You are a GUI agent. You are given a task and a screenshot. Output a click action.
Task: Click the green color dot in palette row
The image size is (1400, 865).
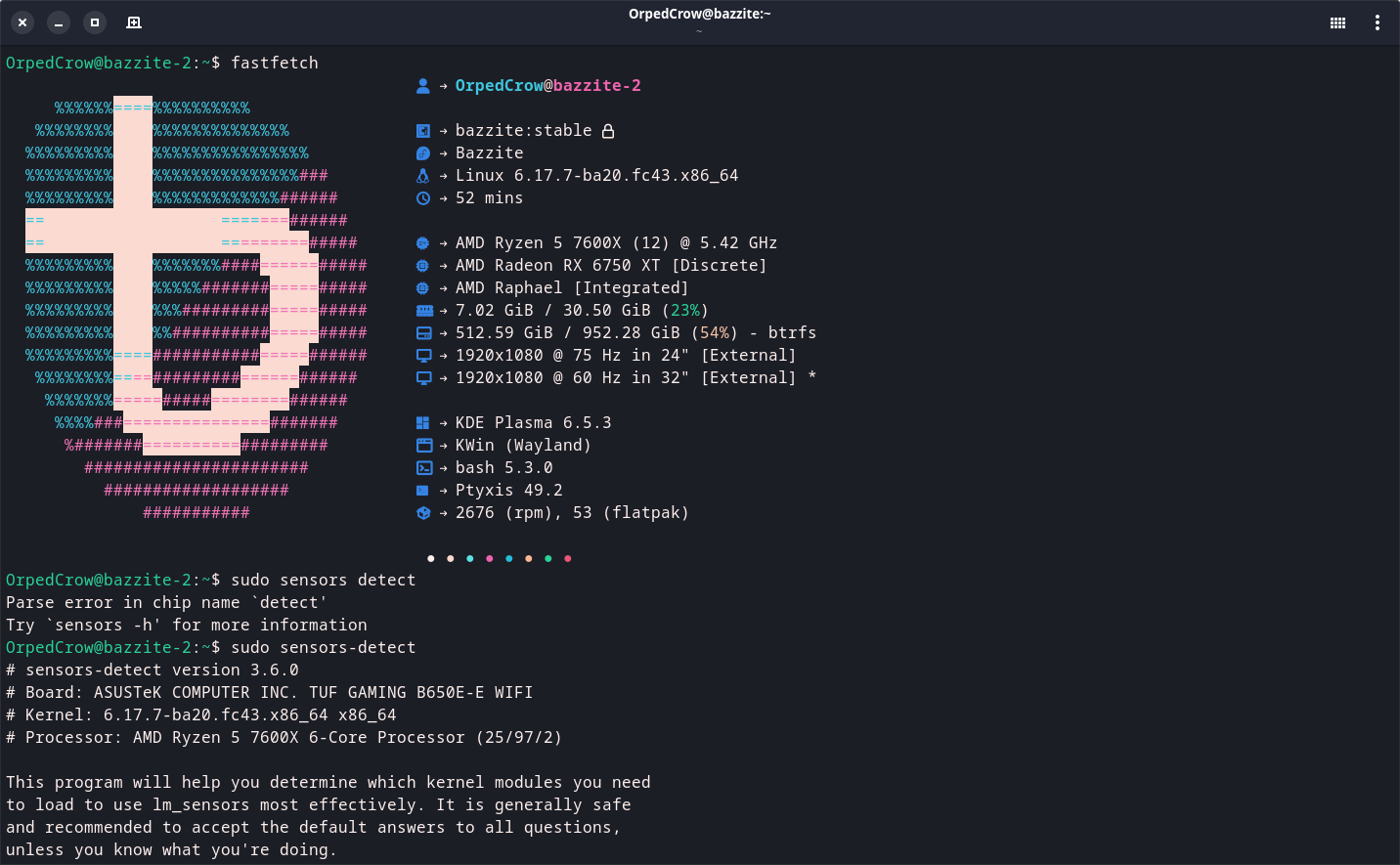[548, 559]
